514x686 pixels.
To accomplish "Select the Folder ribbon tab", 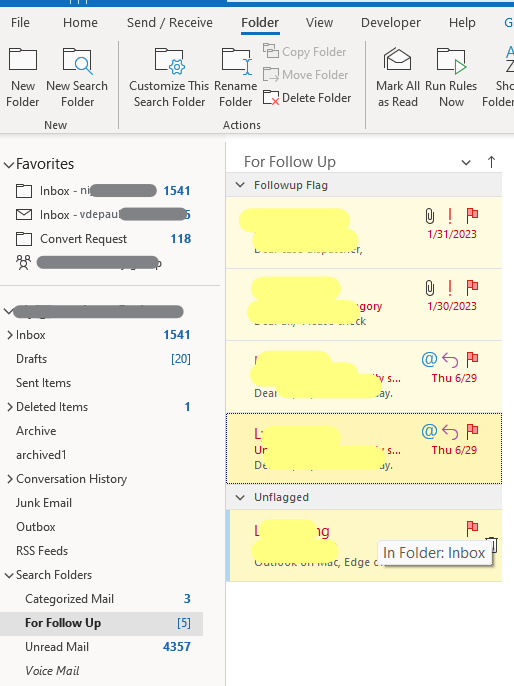I will (260, 22).
